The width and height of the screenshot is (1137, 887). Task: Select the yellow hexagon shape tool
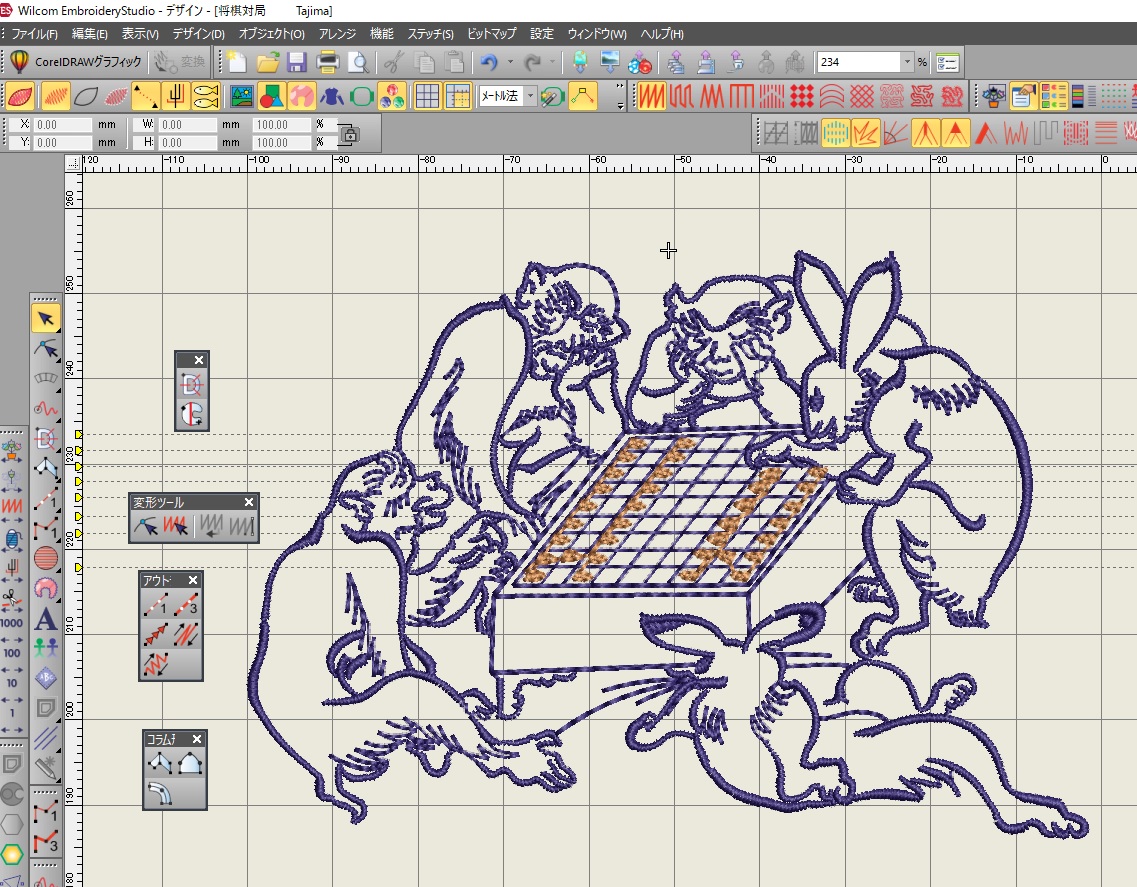pos(12,855)
